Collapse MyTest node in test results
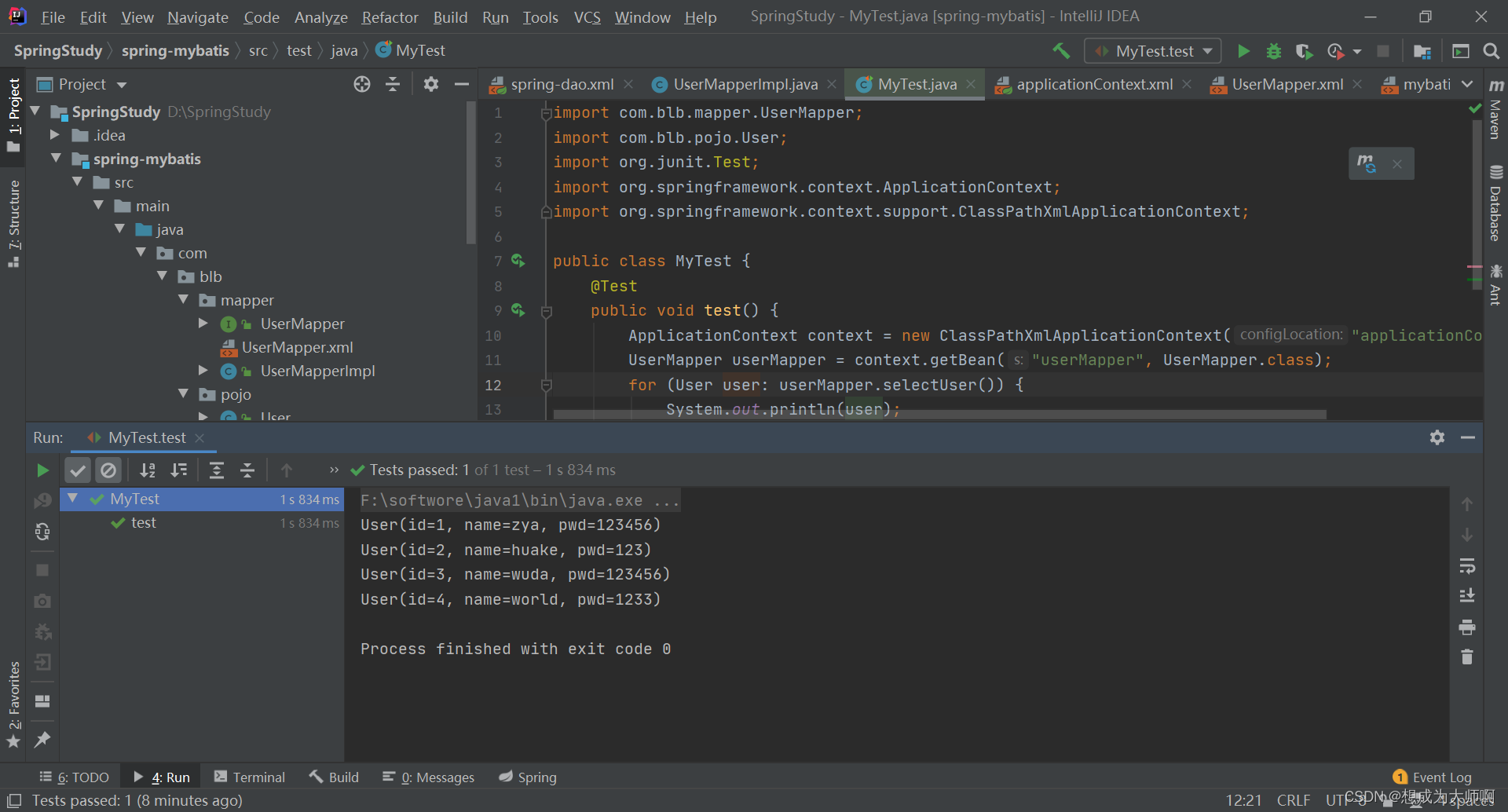The image size is (1508, 812). coord(73,499)
